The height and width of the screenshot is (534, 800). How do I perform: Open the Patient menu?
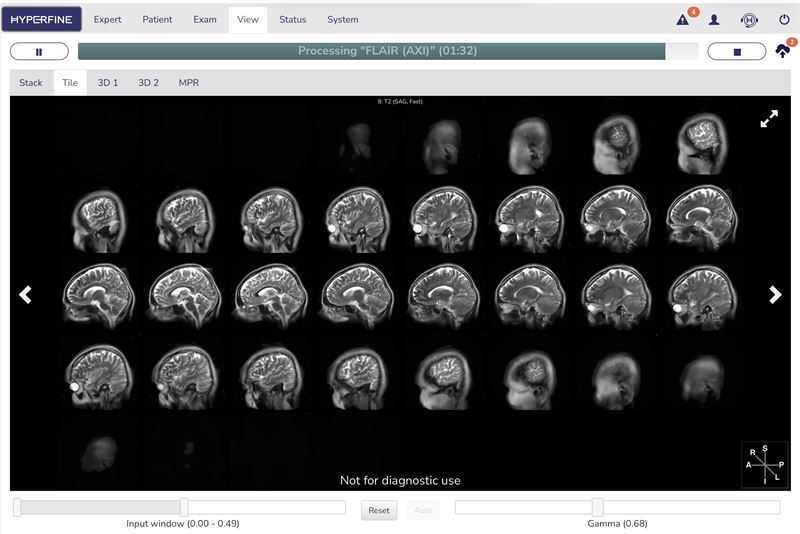pos(157,19)
